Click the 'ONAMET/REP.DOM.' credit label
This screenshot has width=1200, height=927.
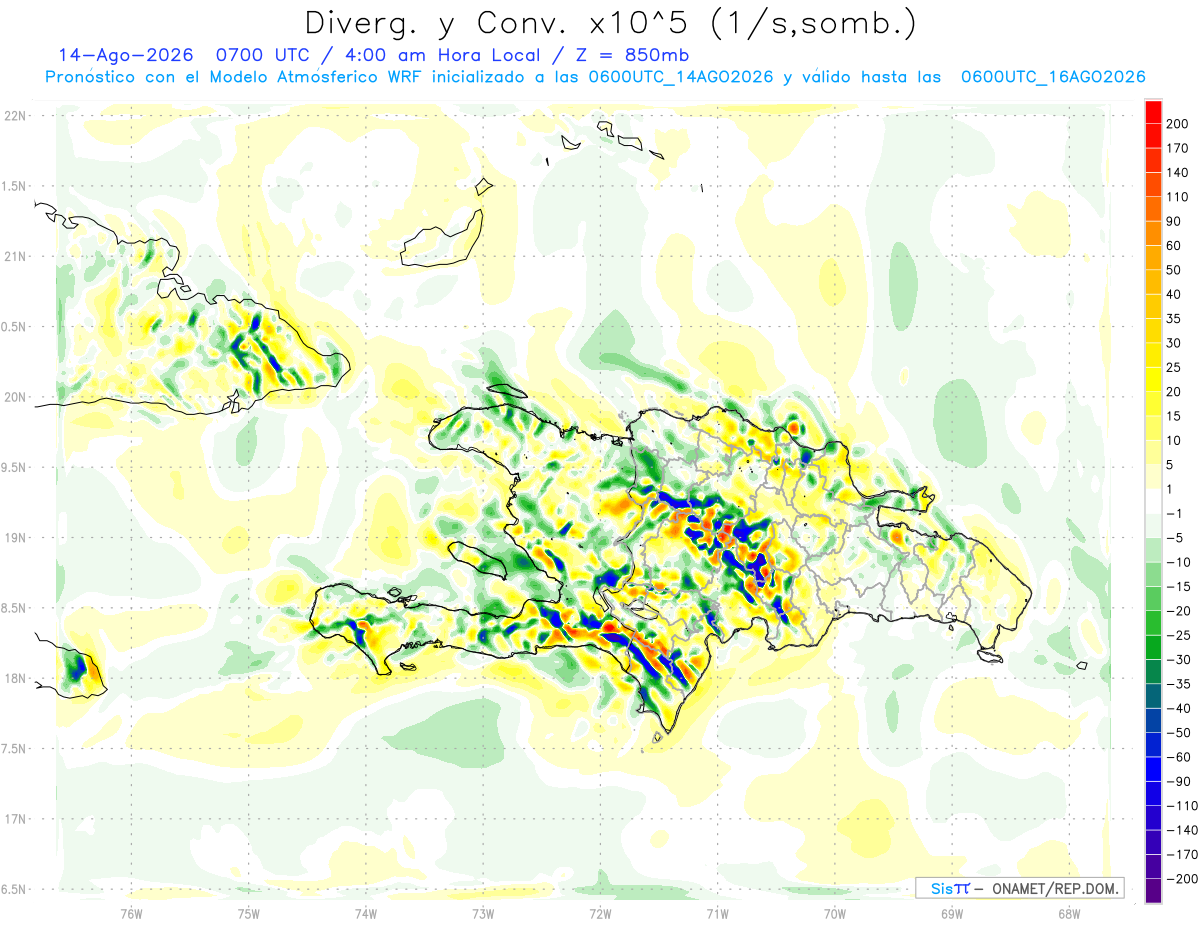(1054, 888)
